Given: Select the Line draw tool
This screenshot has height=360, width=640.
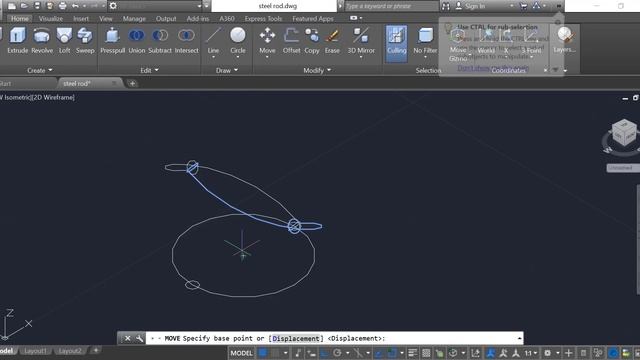Looking at the screenshot, I should point(213,40).
